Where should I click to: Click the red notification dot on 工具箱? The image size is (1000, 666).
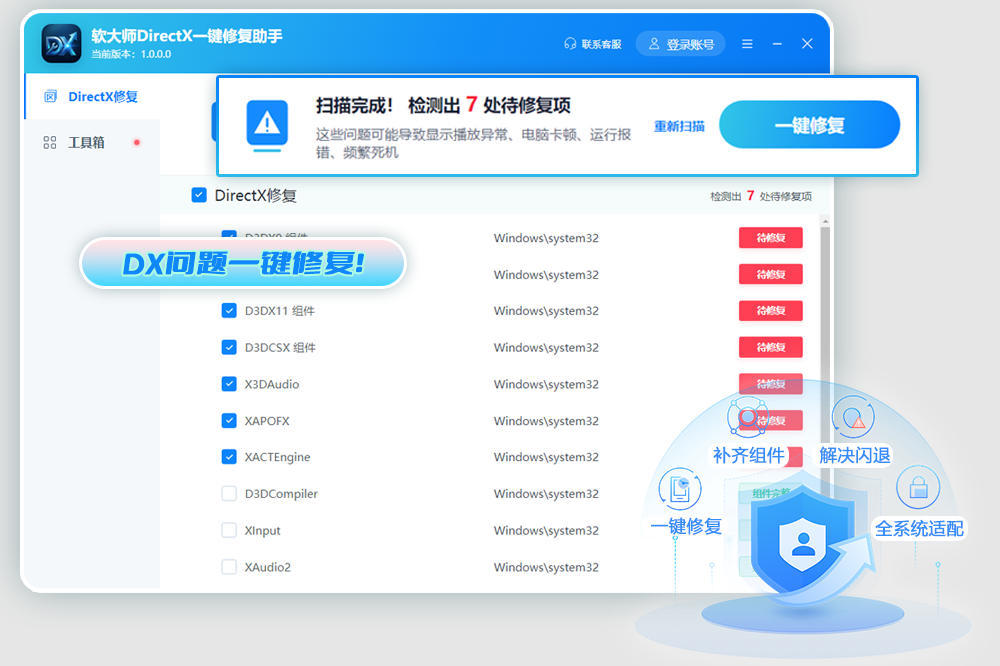click(x=136, y=142)
